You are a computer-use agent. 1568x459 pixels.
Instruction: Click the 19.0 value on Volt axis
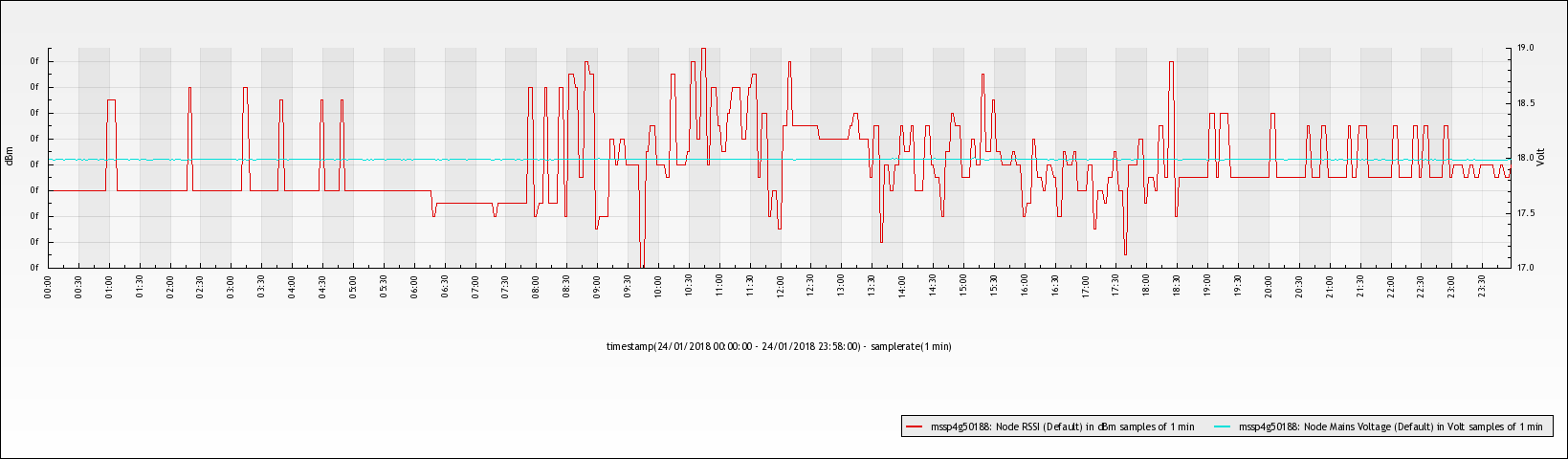(1525, 48)
